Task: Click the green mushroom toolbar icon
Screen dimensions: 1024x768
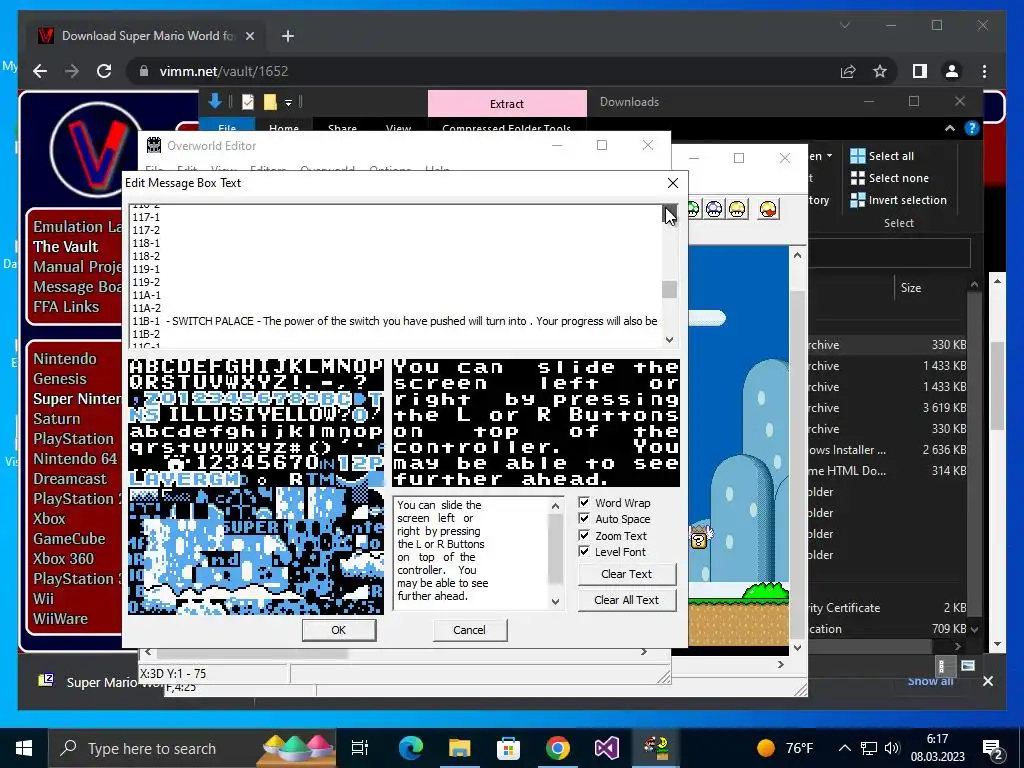Action: (693, 209)
